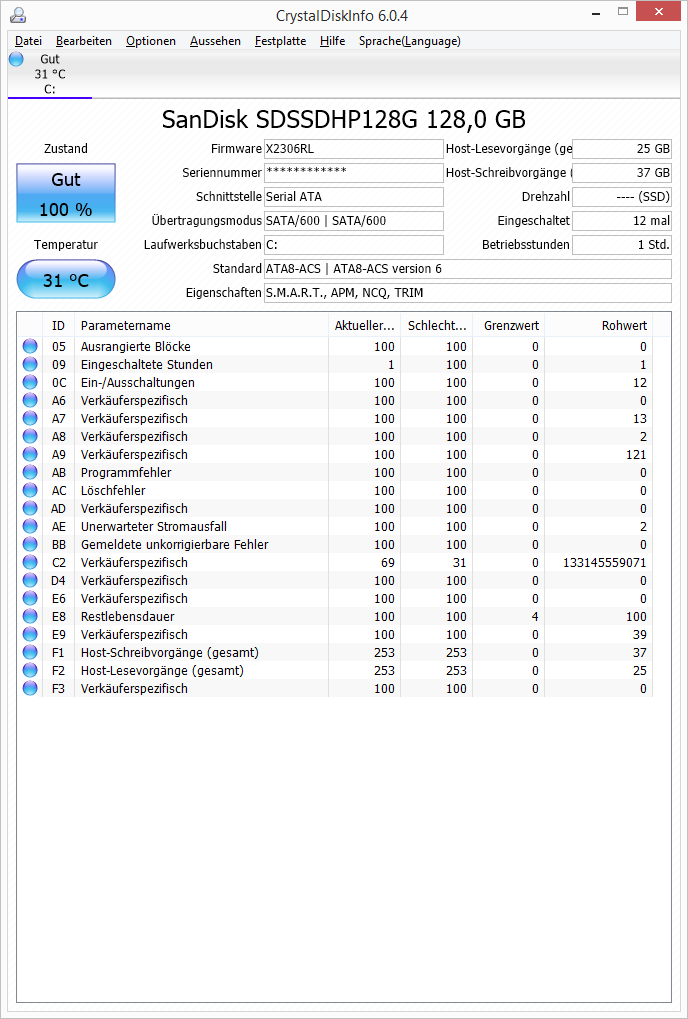
Task: Click the Eingeschaltet field 12 mal
Action: coord(622,221)
